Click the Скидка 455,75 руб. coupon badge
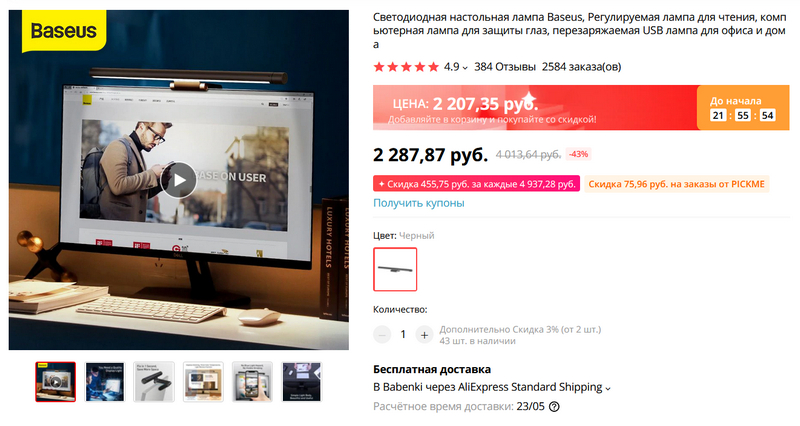This screenshot has height=426, width=800. 477,184
